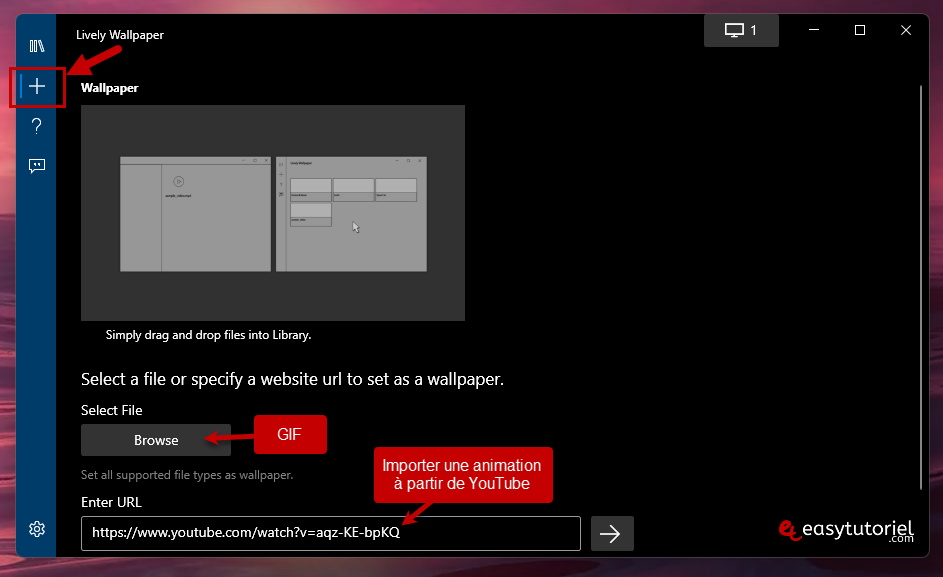Image resolution: width=943 pixels, height=577 pixels.
Task: Click 'Simply drag and drop files into Library.' text
Action: 208,335
